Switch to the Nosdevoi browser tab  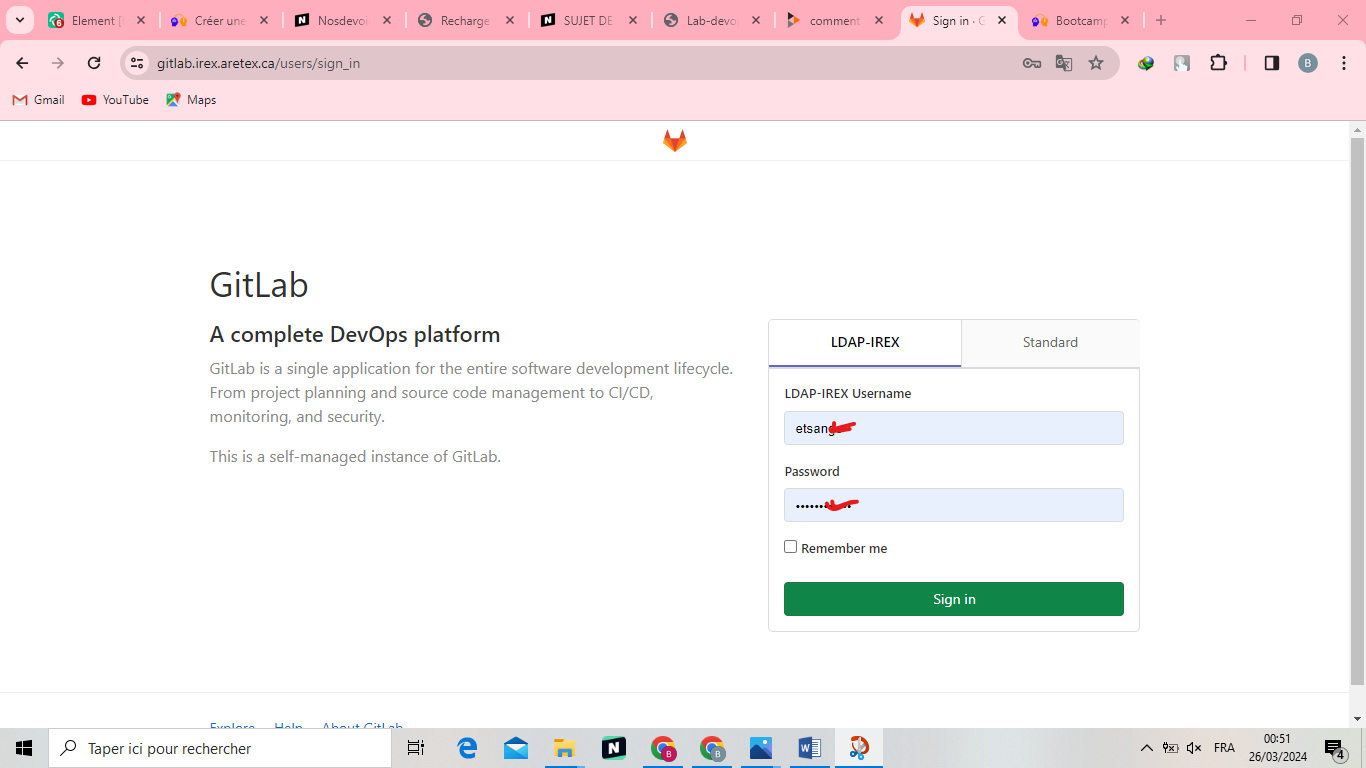[342, 20]
